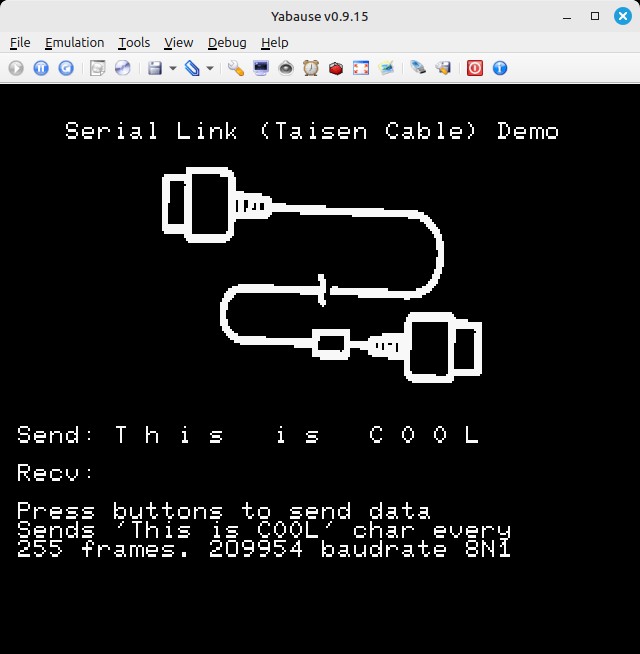Open Settings with the wrench icon
Screen dimensions: 640x654
[x=236, y=68]
